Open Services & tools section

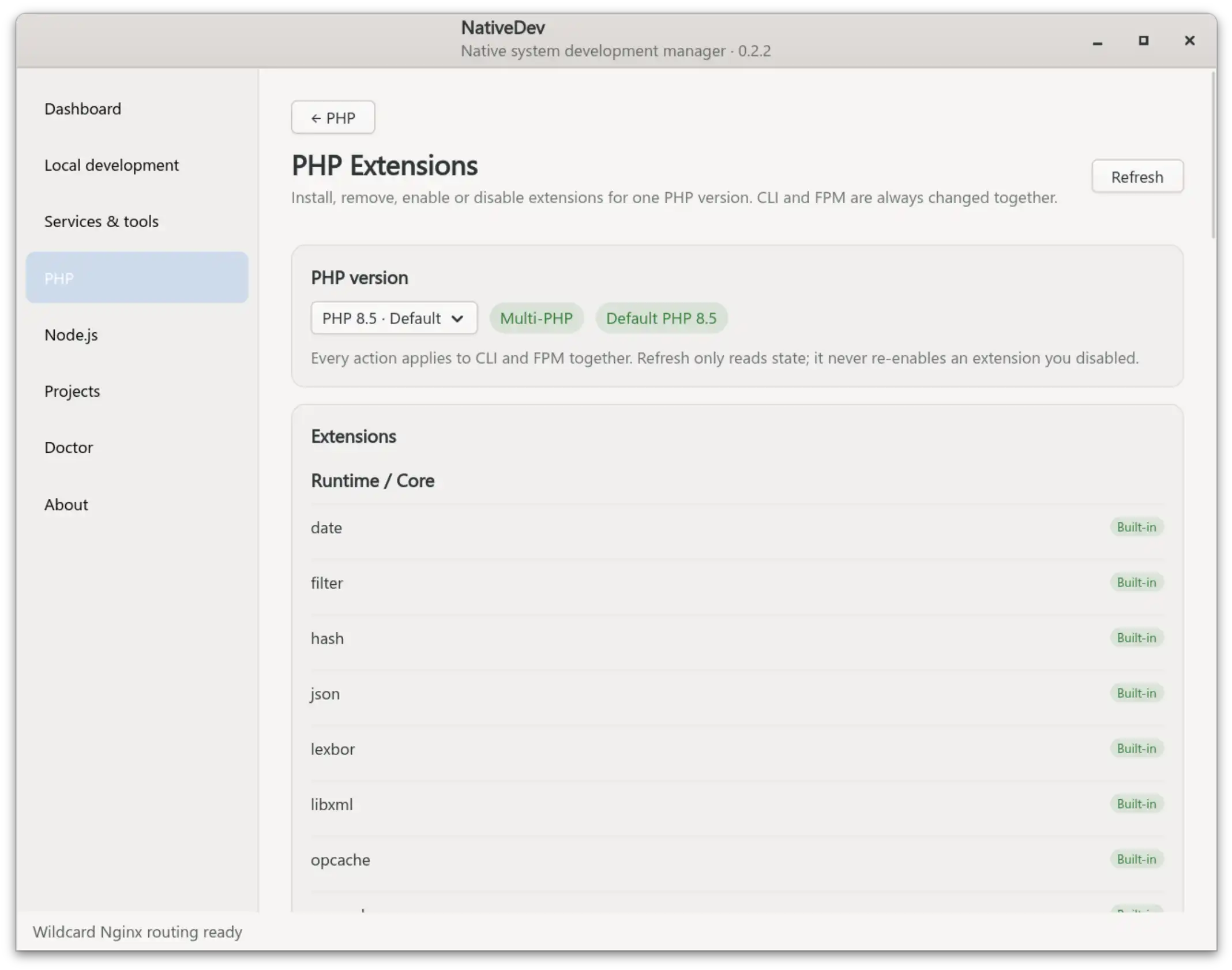tap(137, 221)
